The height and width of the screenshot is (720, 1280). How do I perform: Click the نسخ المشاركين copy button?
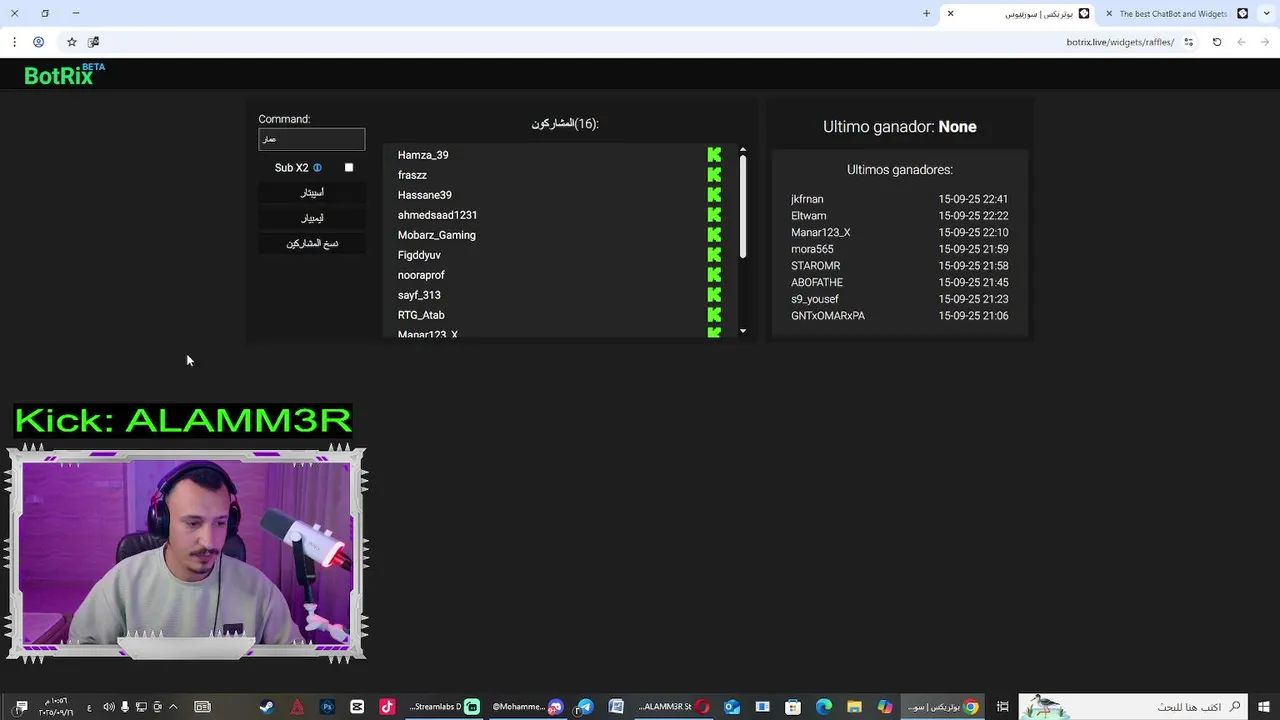312,244
